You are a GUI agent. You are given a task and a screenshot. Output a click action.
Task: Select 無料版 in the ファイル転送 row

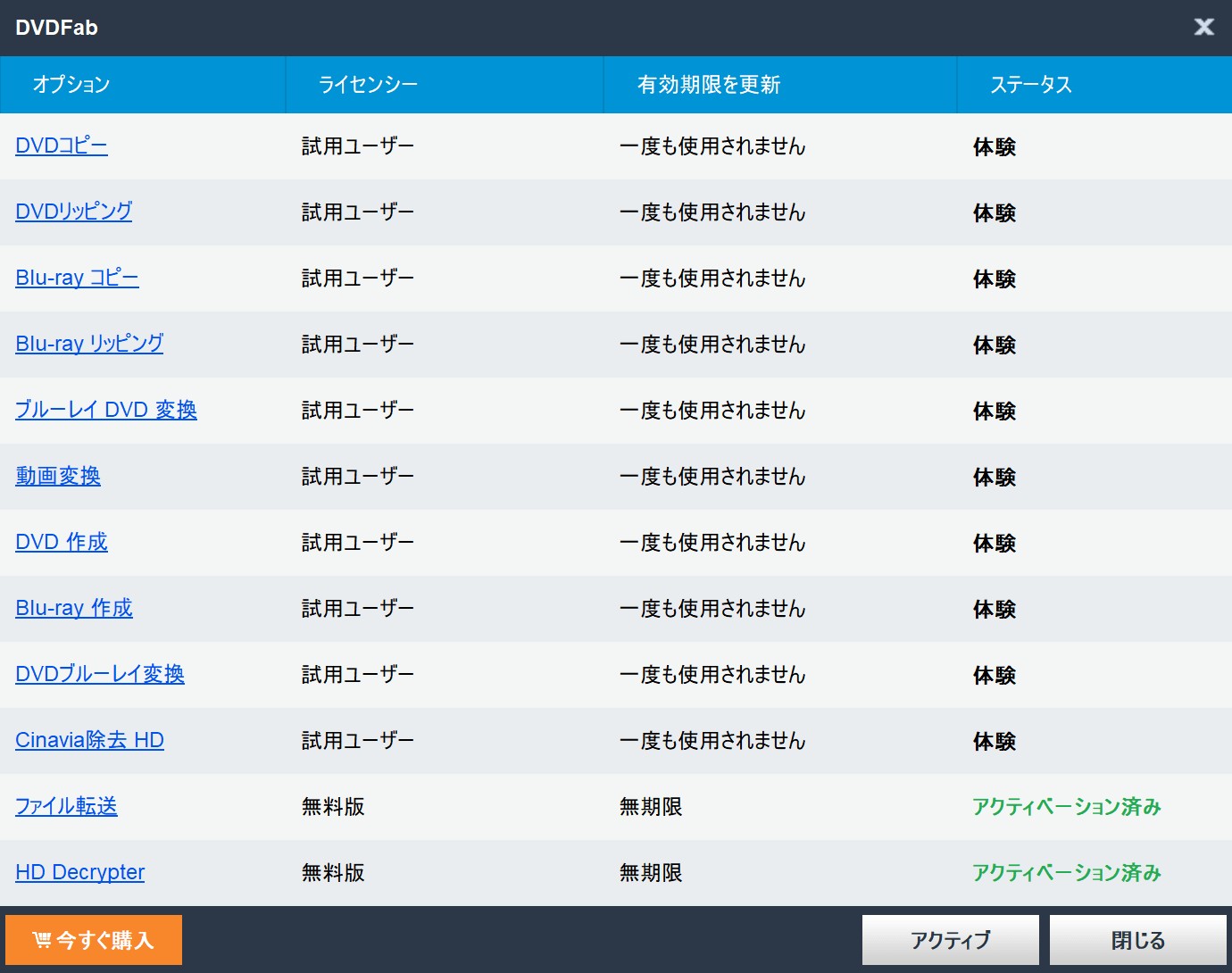(x=333, y=806)
